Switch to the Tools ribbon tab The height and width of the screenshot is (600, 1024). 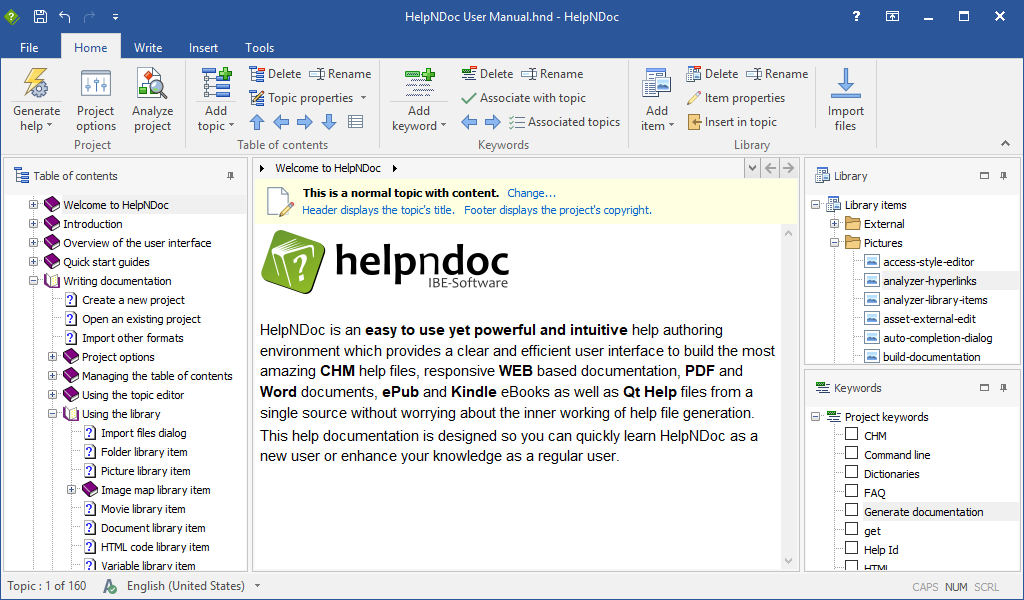259,48
